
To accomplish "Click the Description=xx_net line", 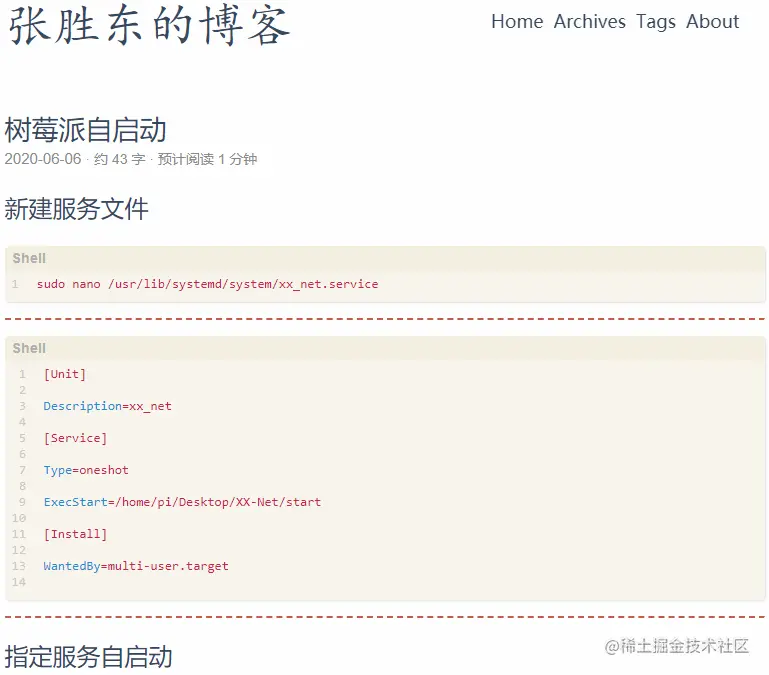I will [x=107, y=406].
